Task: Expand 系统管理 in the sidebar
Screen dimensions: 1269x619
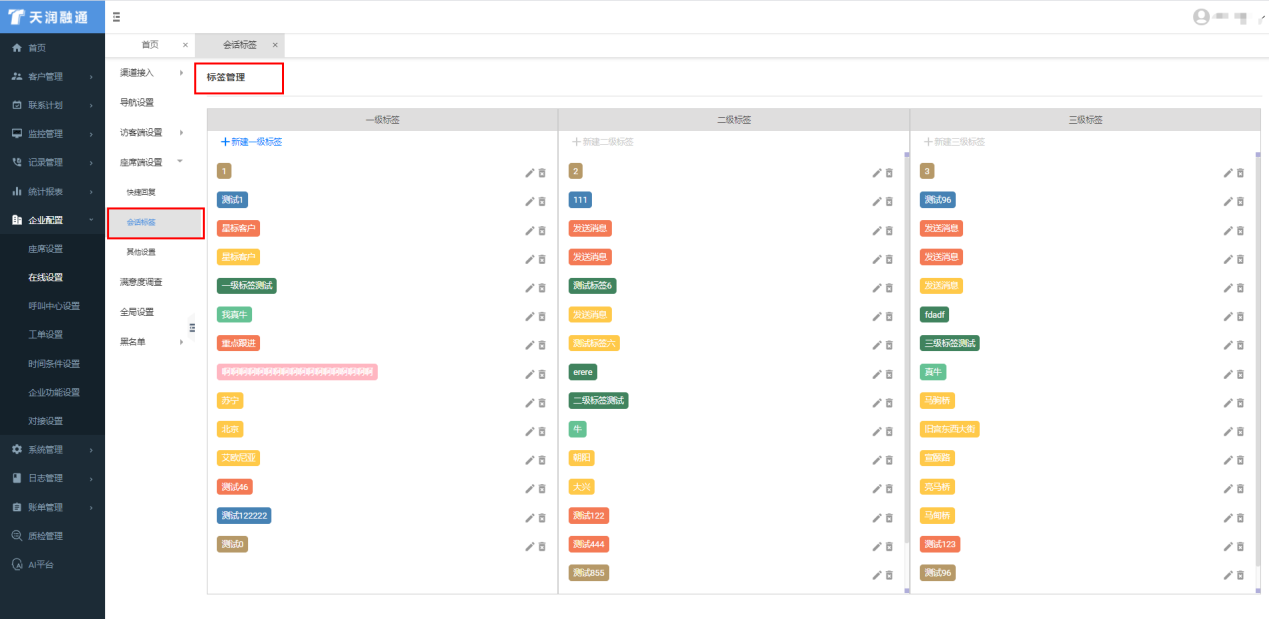Action: 52,450
